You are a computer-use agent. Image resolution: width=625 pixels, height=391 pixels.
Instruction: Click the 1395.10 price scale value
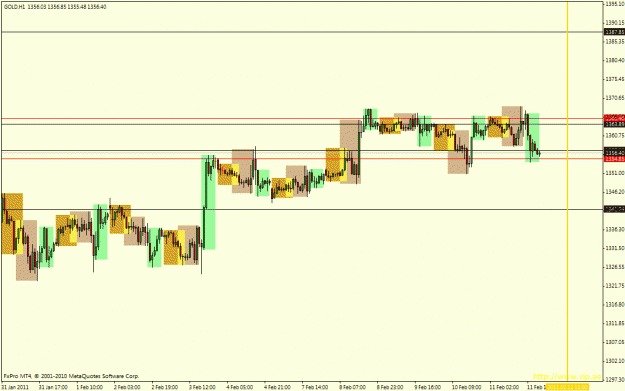615,4
